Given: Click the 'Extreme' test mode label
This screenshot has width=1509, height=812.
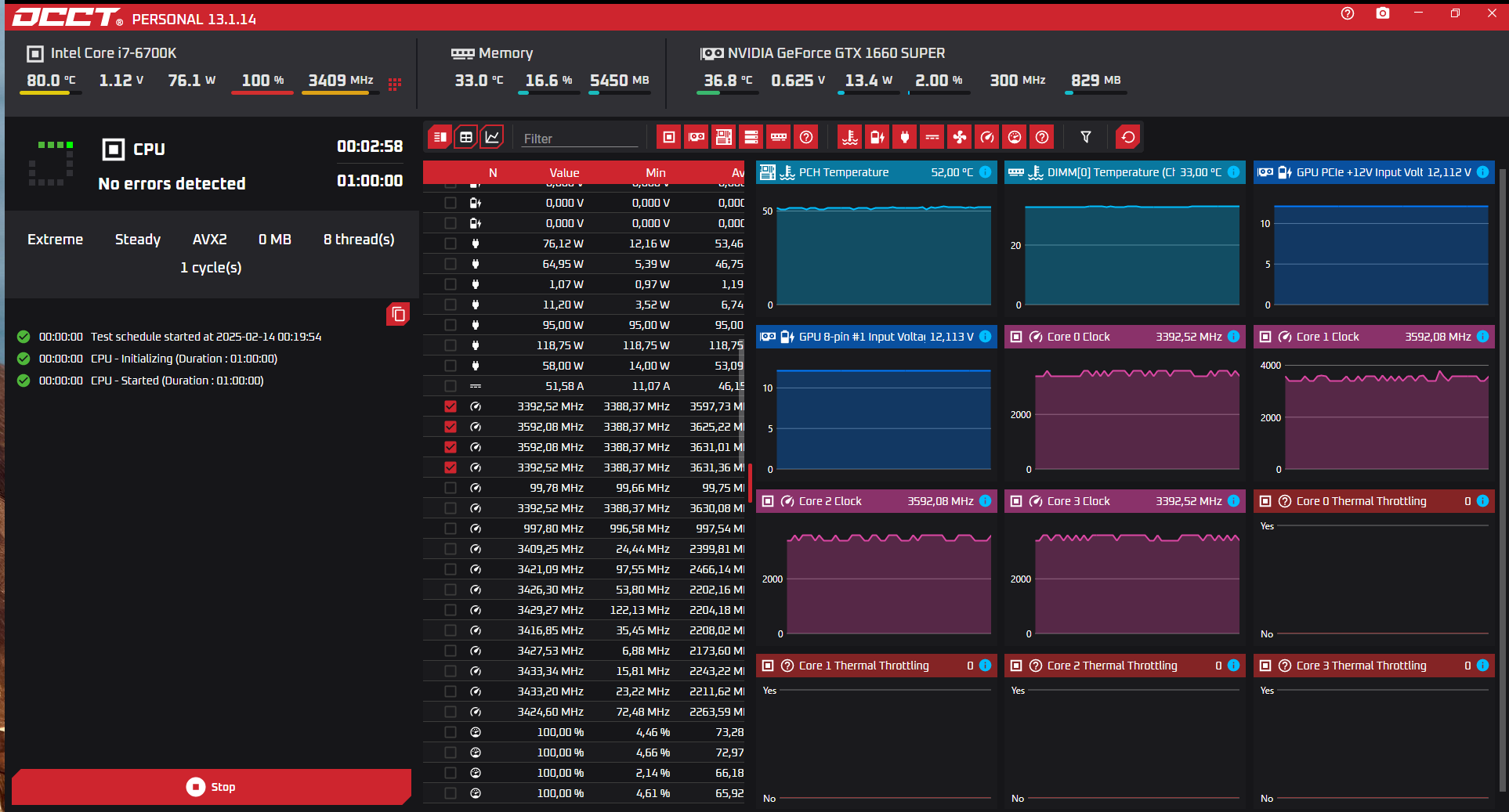Looking at the screenshot, I should pyautogui.click(x=55, y=240).
